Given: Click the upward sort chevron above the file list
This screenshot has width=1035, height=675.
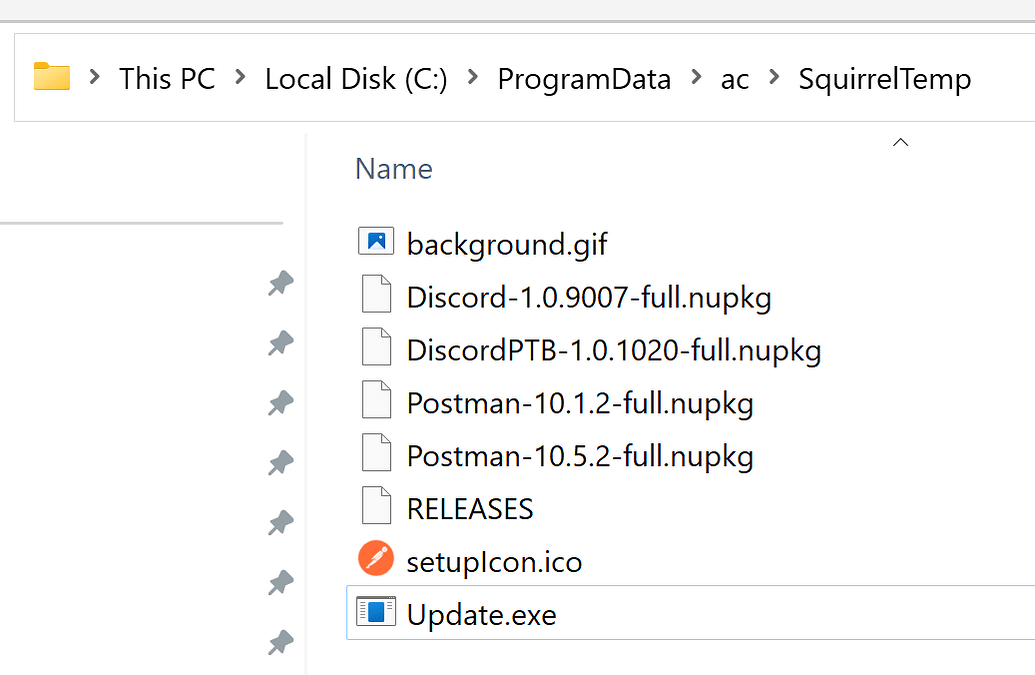Looking at the screenshot, I should coord(899,142).
